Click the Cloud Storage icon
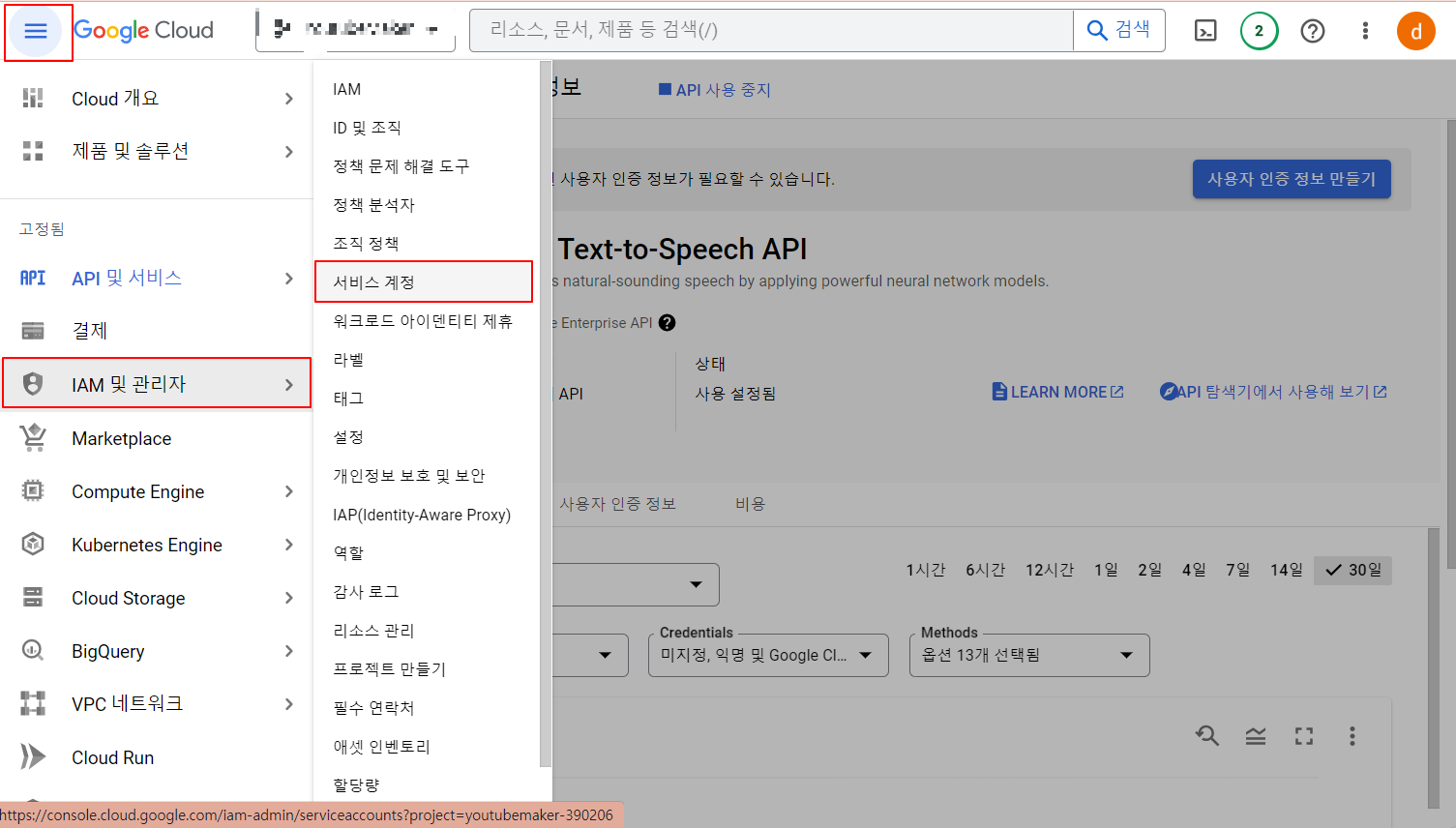1456x828 pixels. tap(33, 597)
